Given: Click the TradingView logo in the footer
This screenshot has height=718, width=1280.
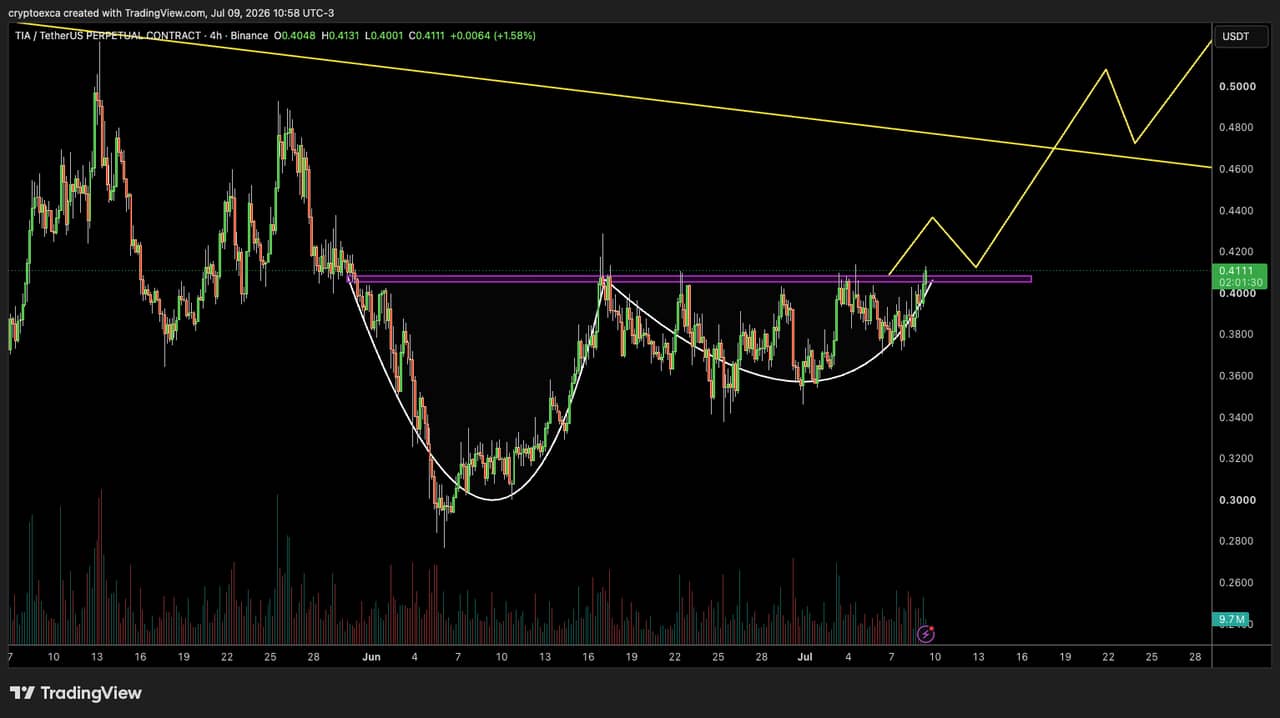Looking at the screenshot, I should point(76,693).
